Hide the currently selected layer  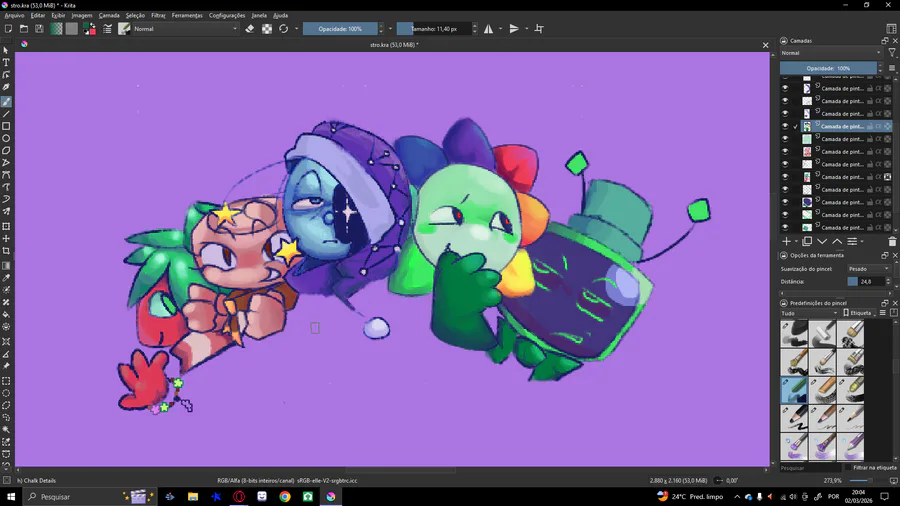785,127
